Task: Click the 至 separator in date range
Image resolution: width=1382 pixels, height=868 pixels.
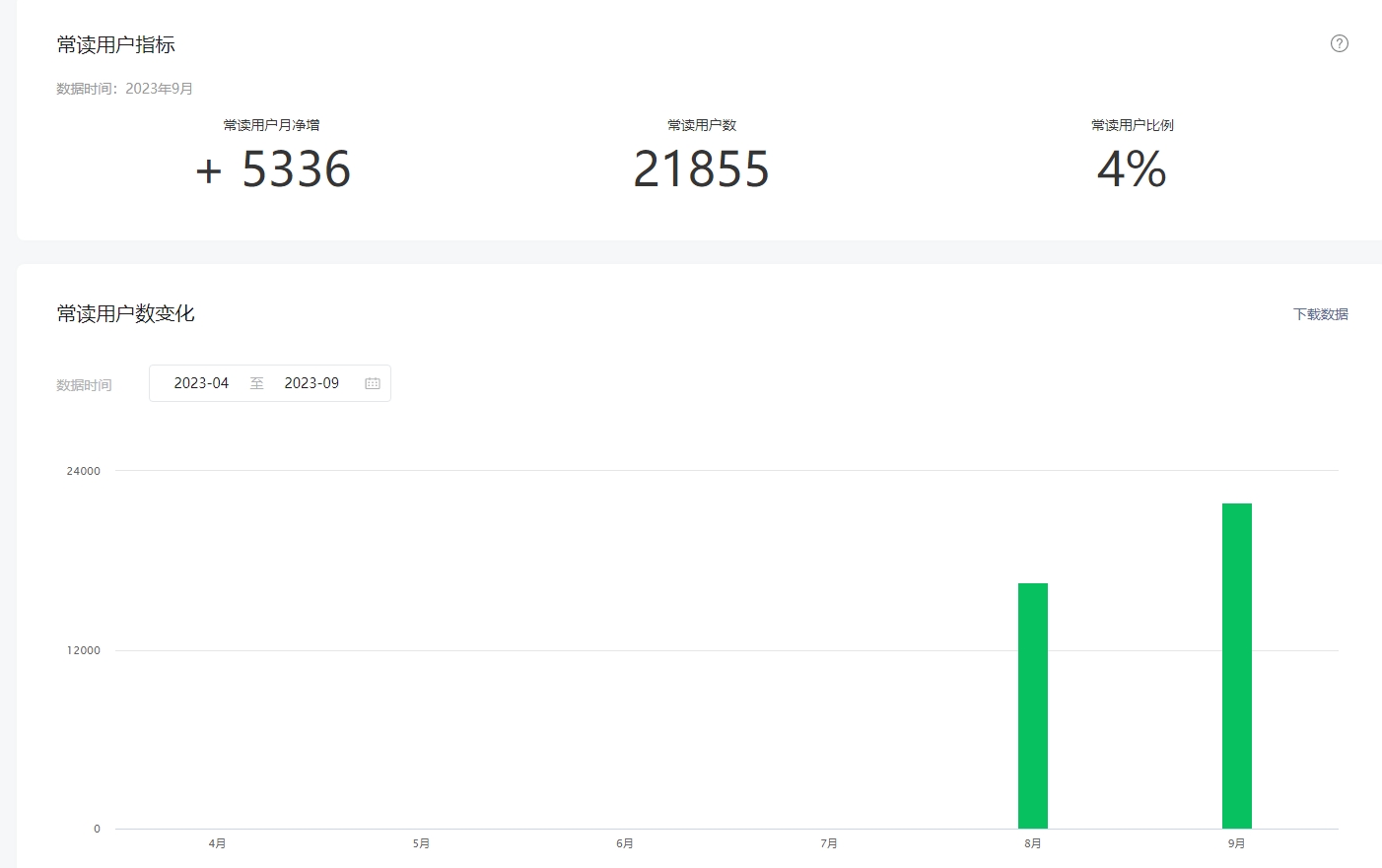Action: click(x=257, y=383)
